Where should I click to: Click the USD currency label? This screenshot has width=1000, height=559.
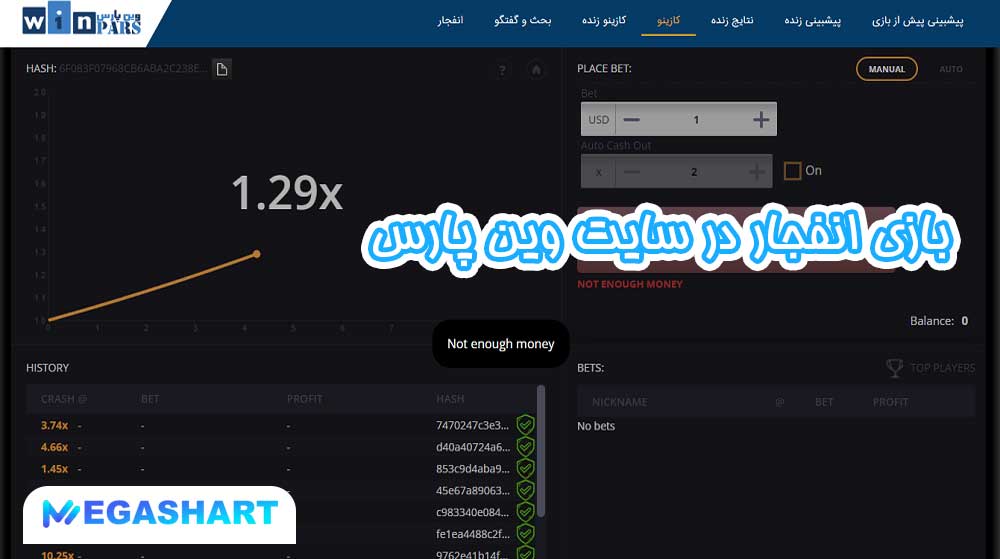(598, 119)
